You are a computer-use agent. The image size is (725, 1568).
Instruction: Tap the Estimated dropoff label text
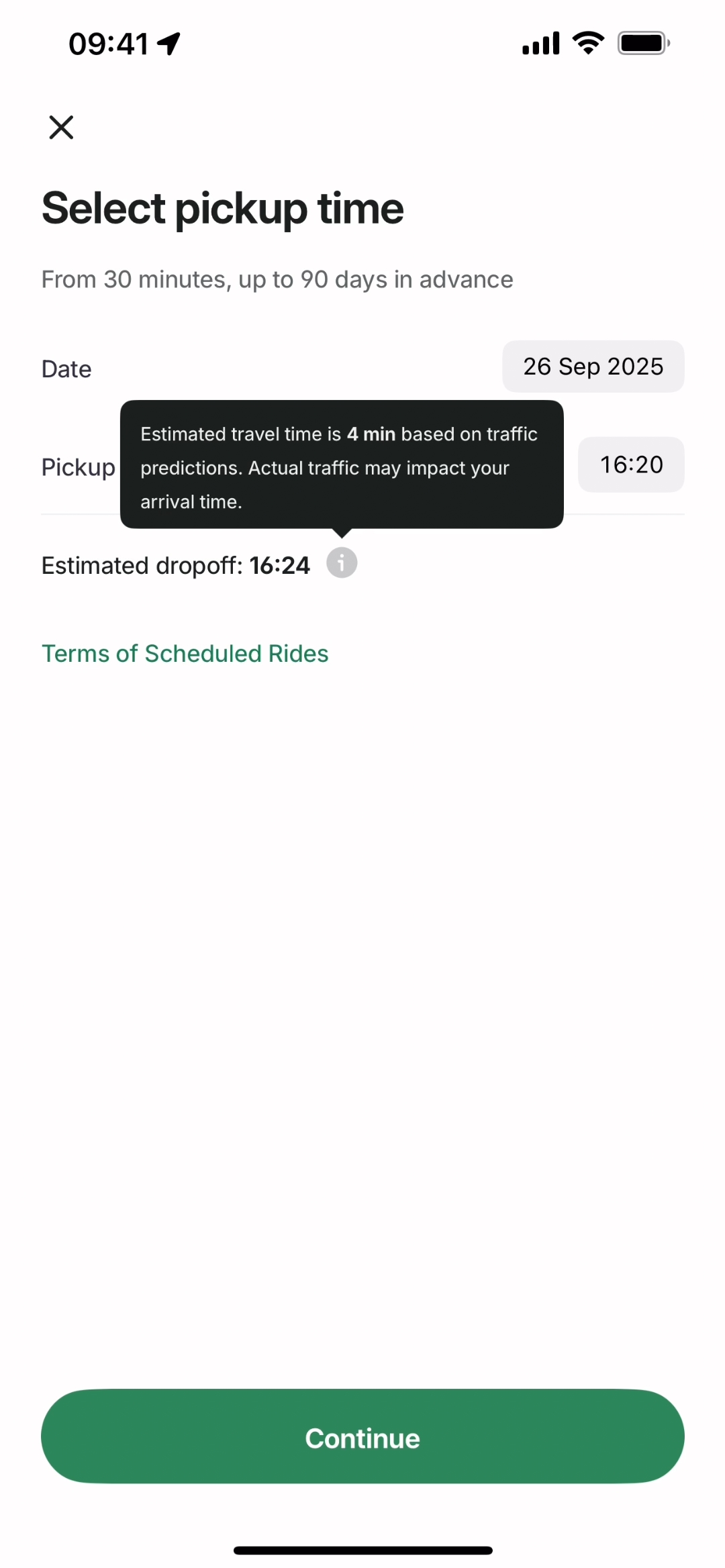click(x=141, y=566)
